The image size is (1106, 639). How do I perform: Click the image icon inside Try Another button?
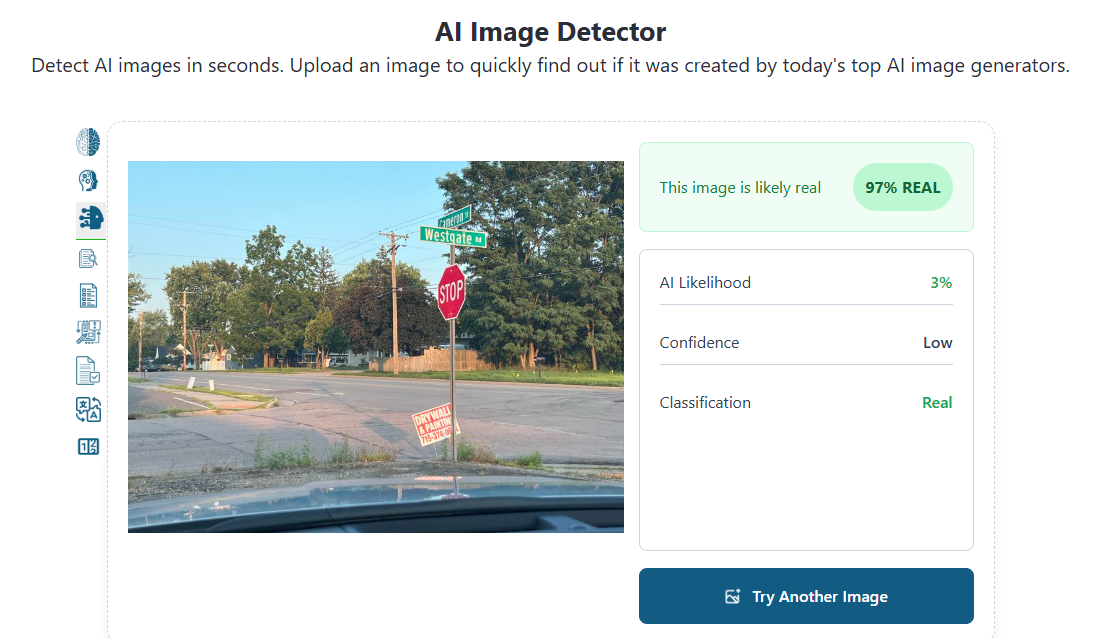[x=733, y=596]
